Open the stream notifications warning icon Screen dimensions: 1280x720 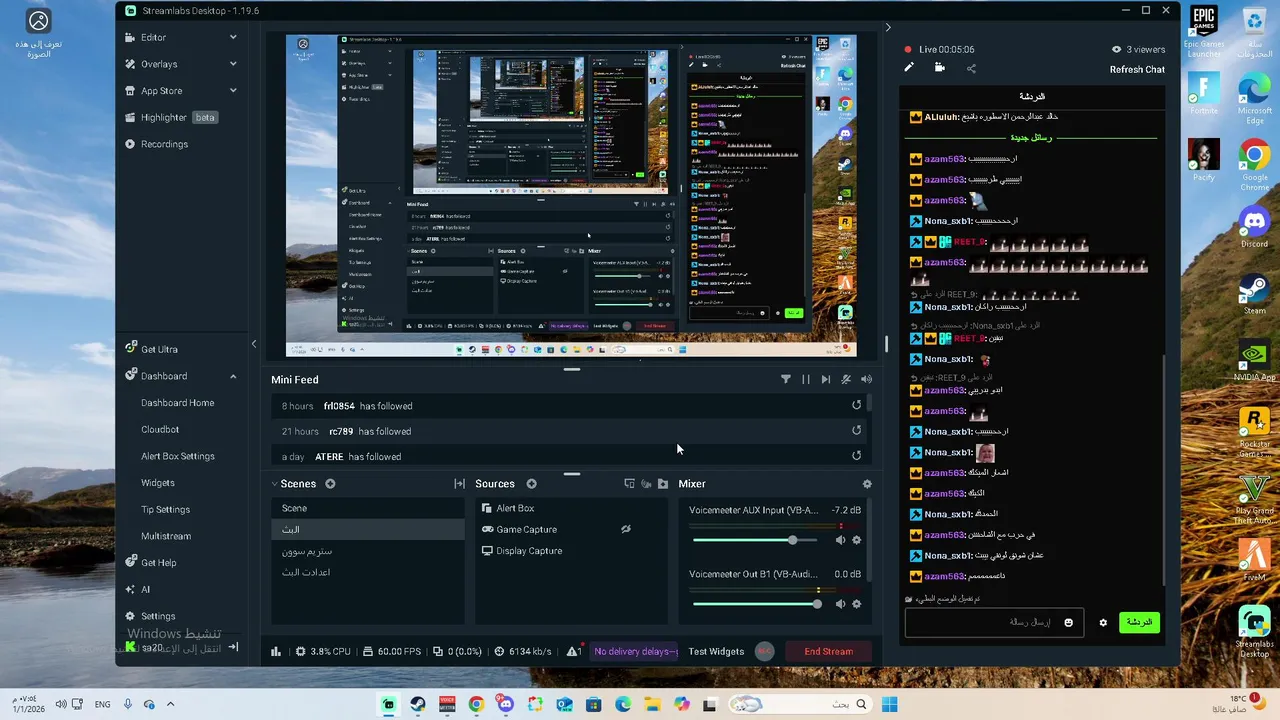pyautogui.click(x=574, y=651)
